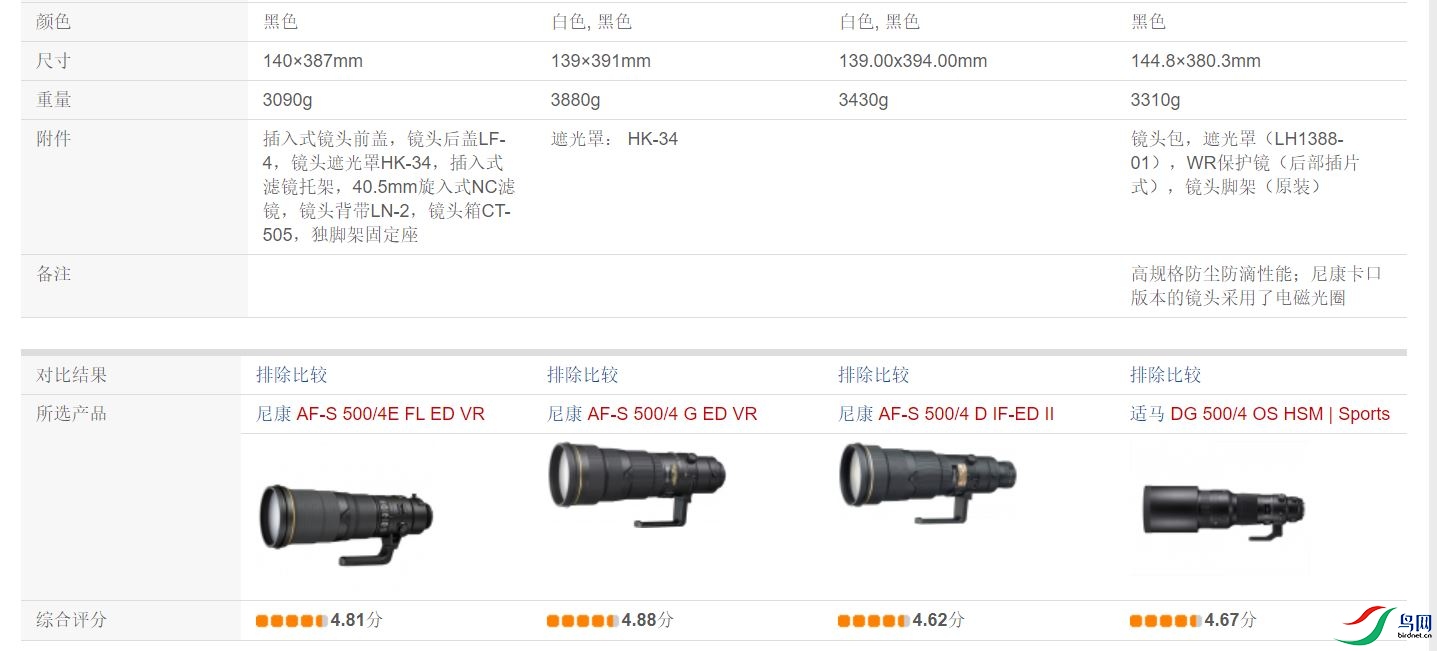
Task: Click the Nikon 500/4 D IF-ED II lens photo
Action: 928,485
